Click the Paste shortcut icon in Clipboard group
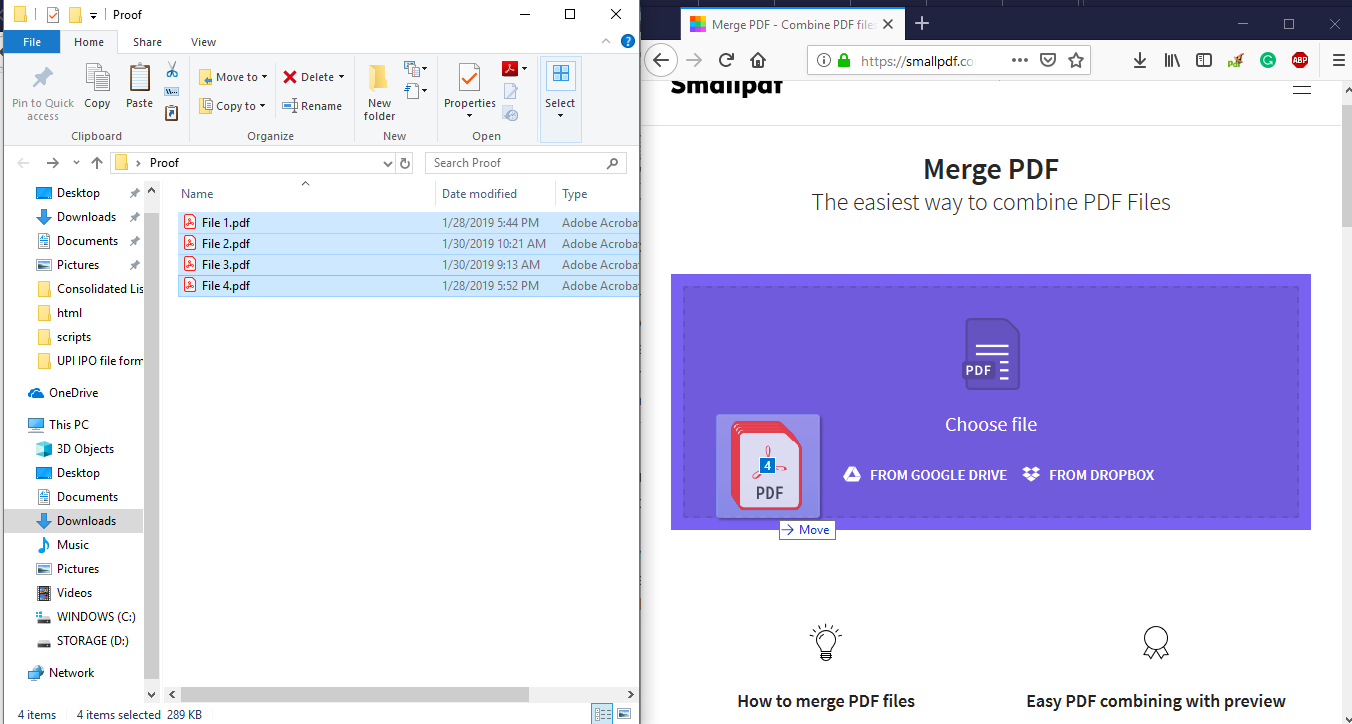1352x724 pixels. [171, 113]
